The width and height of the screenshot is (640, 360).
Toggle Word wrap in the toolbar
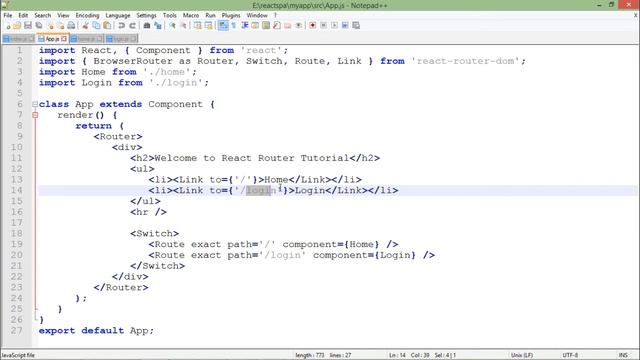point(223,25)
